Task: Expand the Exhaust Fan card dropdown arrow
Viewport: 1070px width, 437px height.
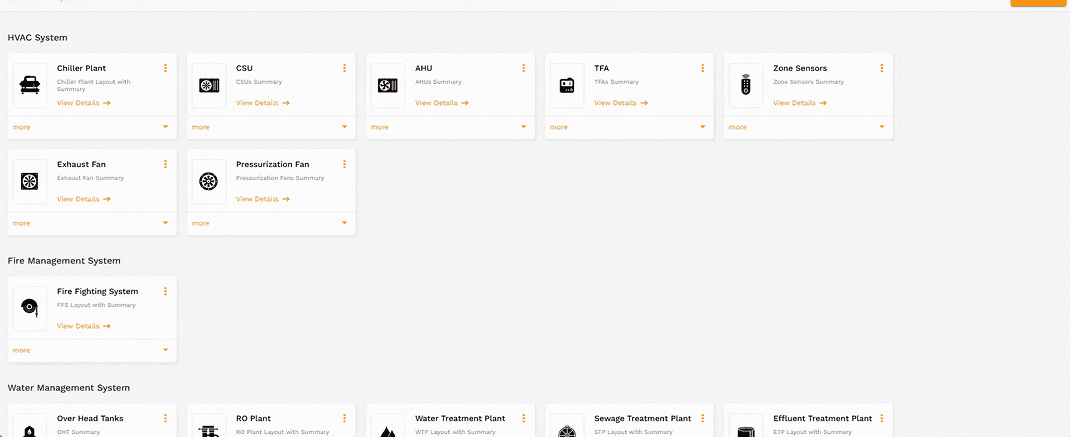Action: click(165, 223)
